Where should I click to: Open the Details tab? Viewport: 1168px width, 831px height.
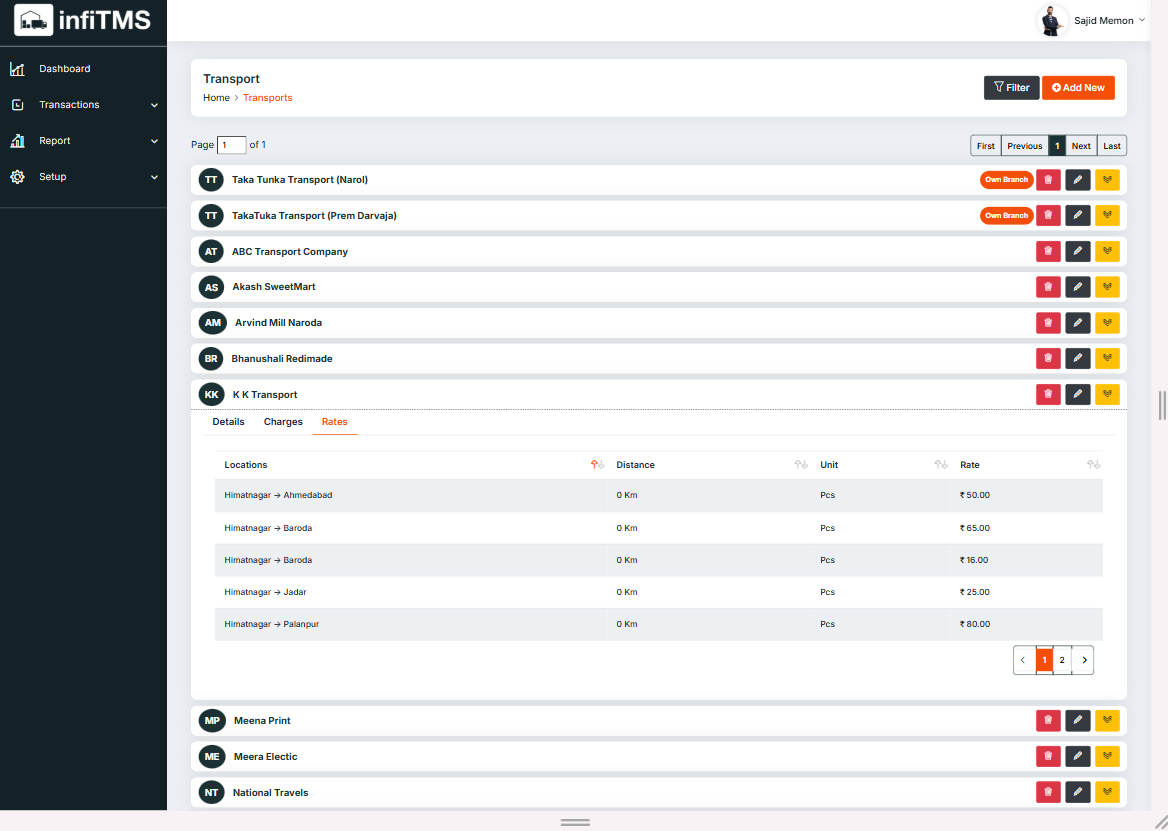pos(228,422)
